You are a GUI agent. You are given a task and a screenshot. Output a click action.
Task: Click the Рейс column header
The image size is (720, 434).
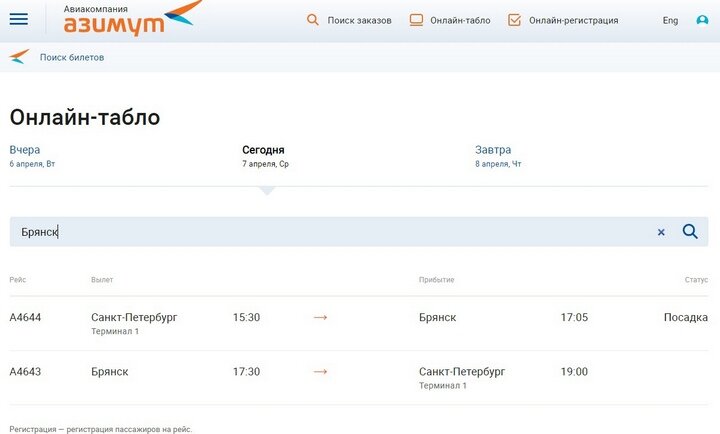[x=17, y=280]
